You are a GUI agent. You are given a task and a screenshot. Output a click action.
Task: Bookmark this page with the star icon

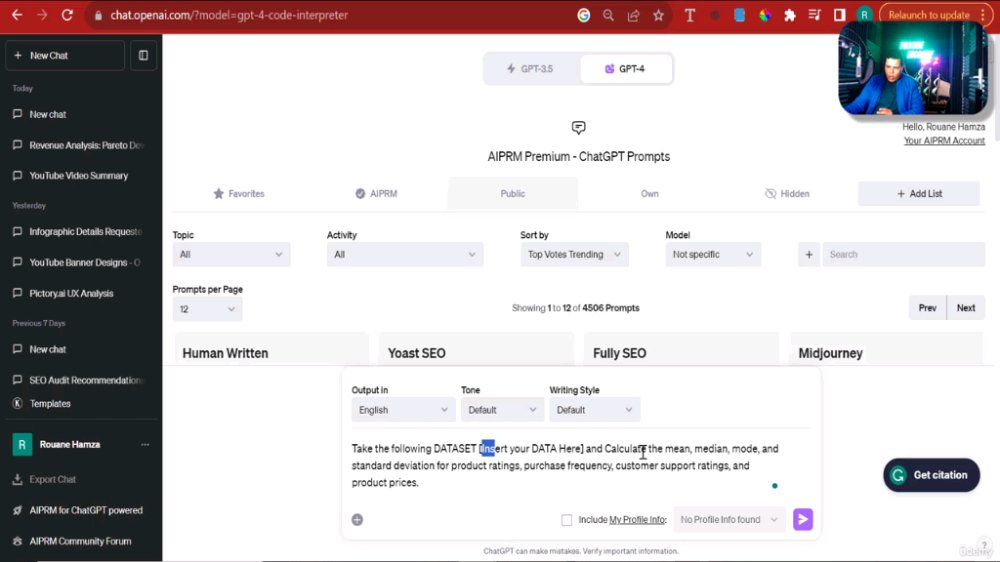click(658, 15)
